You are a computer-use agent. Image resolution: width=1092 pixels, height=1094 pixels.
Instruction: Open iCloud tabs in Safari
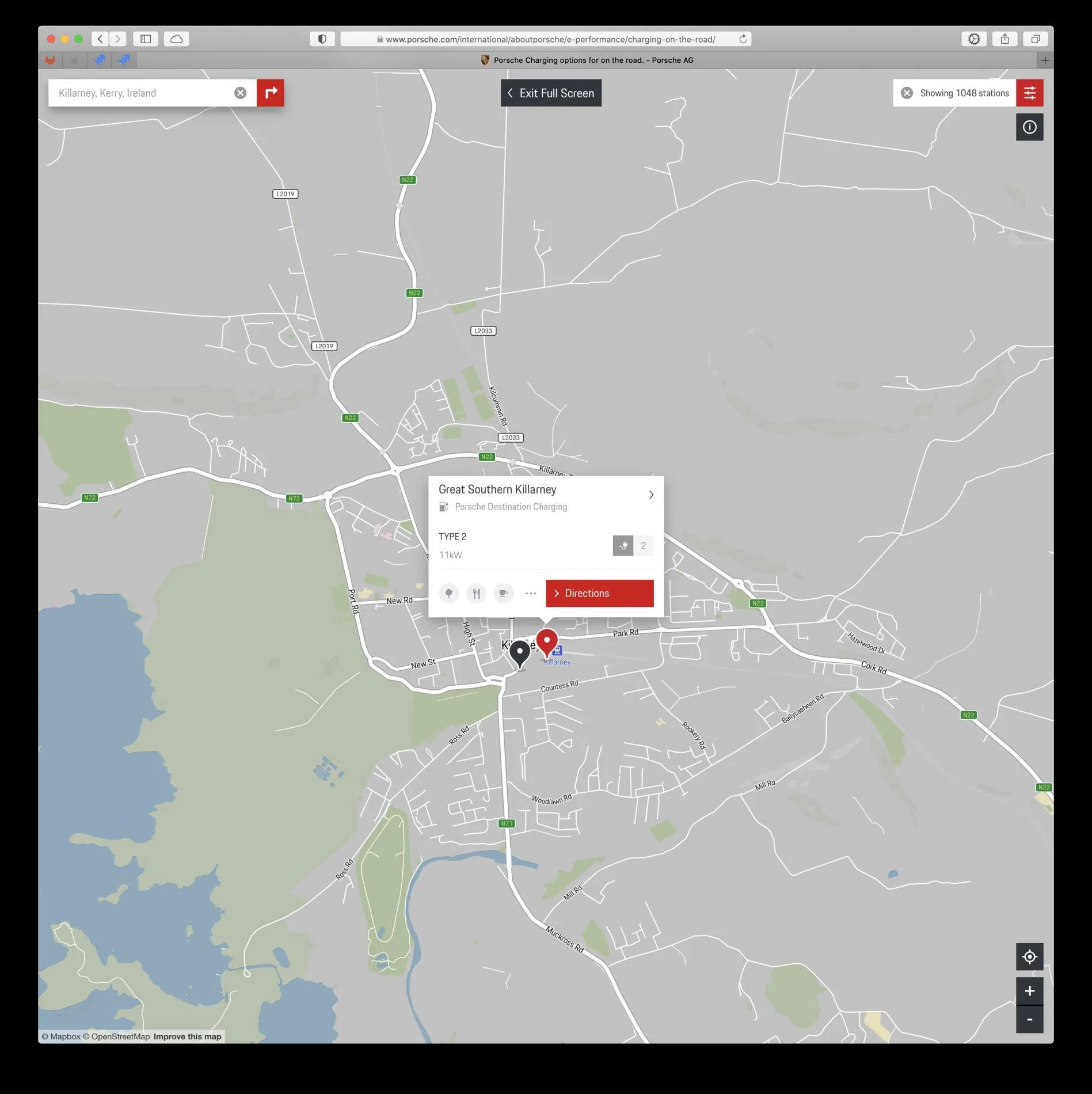point(177,39)
